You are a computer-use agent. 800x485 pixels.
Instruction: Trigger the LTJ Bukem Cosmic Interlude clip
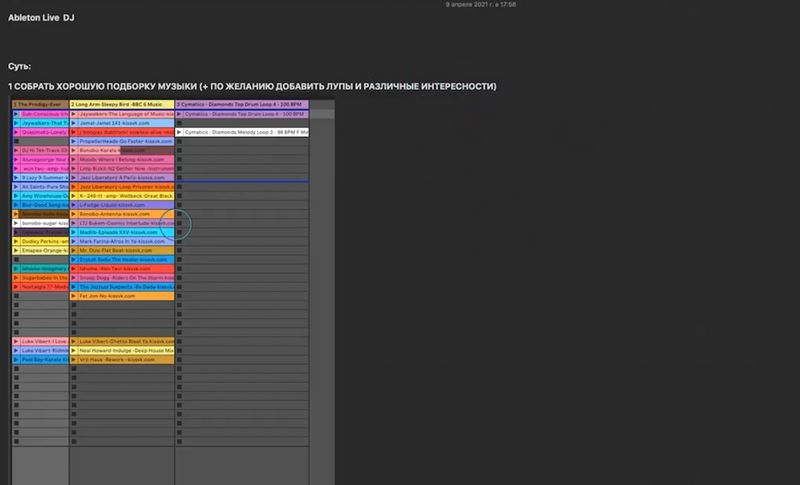pos(74,223)
